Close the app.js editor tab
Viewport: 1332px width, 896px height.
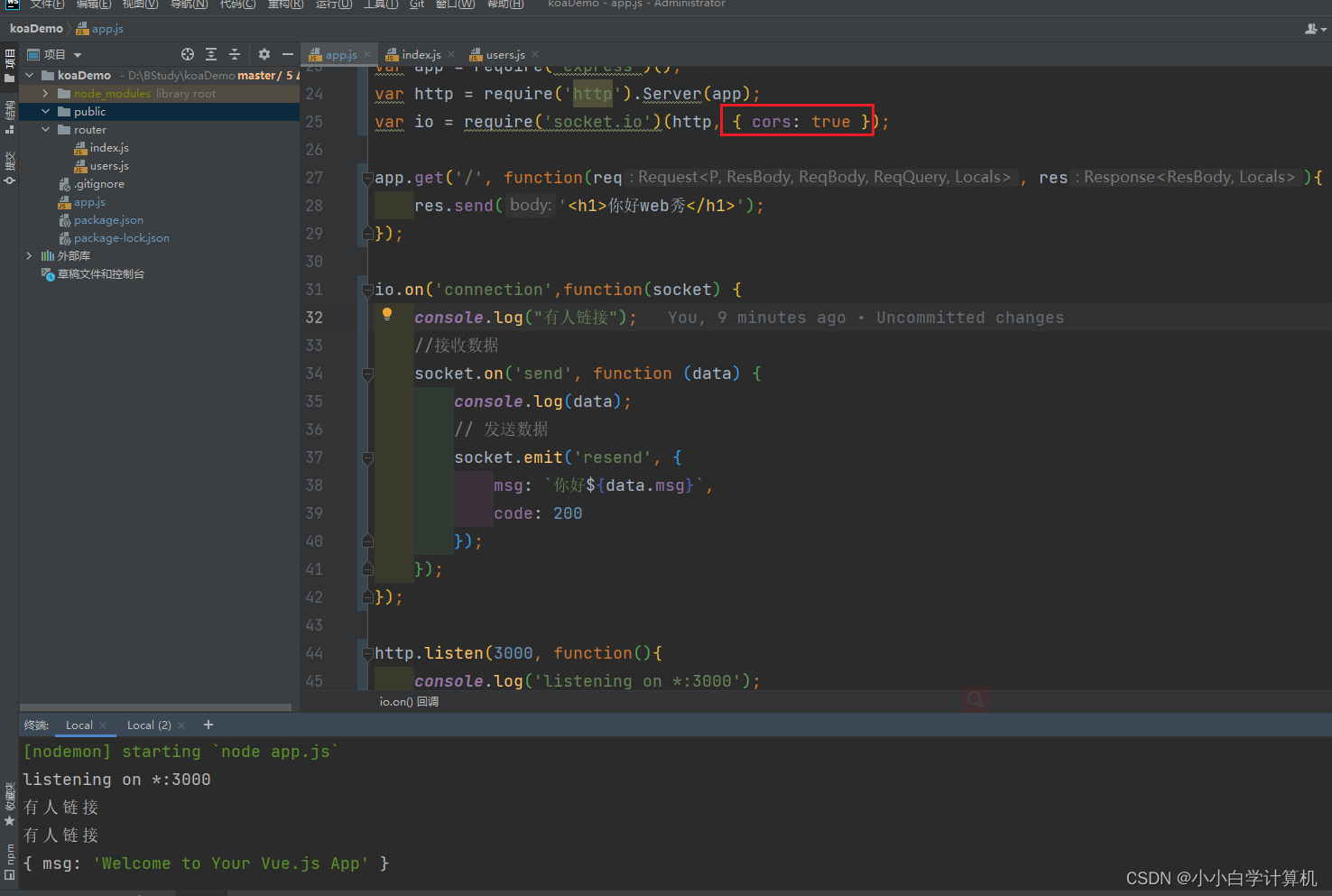(367, 55)
